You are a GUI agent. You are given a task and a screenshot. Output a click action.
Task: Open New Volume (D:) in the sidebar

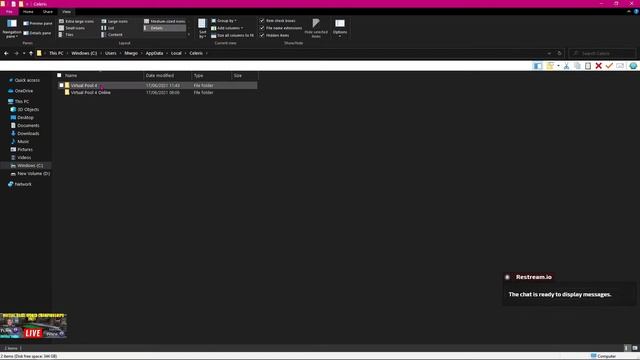coord(33,173)
